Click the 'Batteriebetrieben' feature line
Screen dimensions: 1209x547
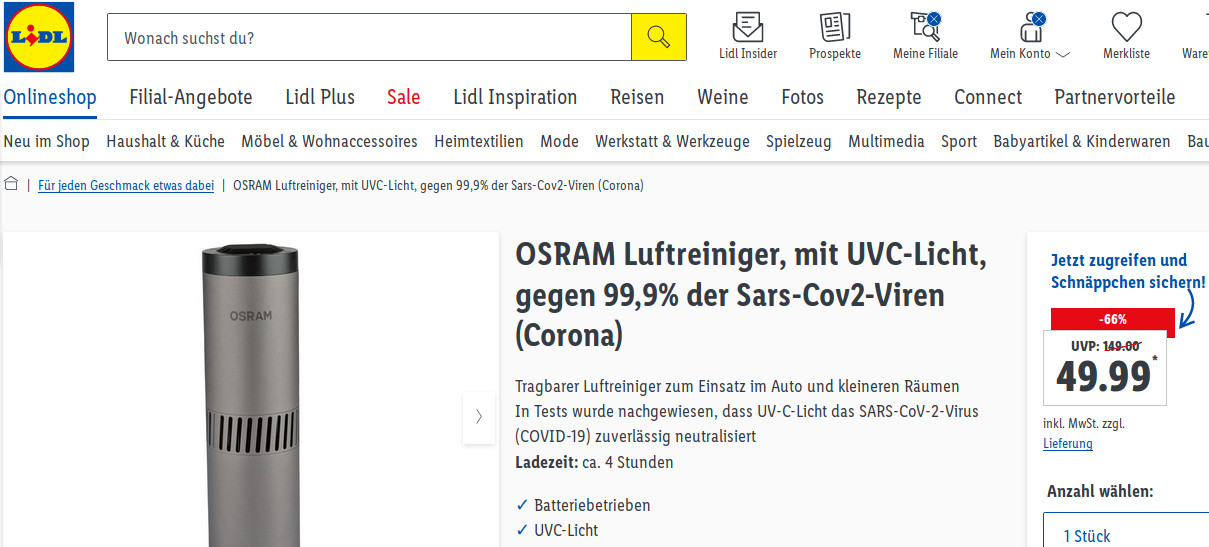(x=592, y=505)
